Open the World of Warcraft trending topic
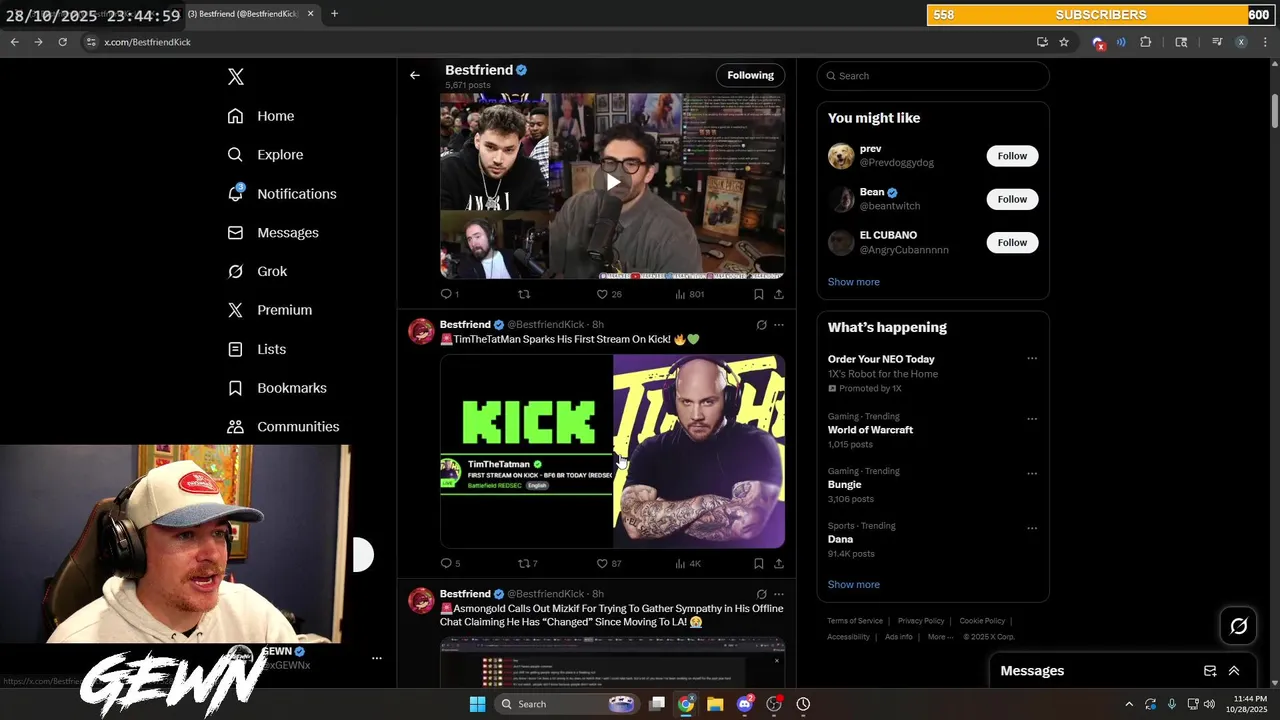Image resolution: width=1280 pixels, height=720 pixels. tap(870, 430)
